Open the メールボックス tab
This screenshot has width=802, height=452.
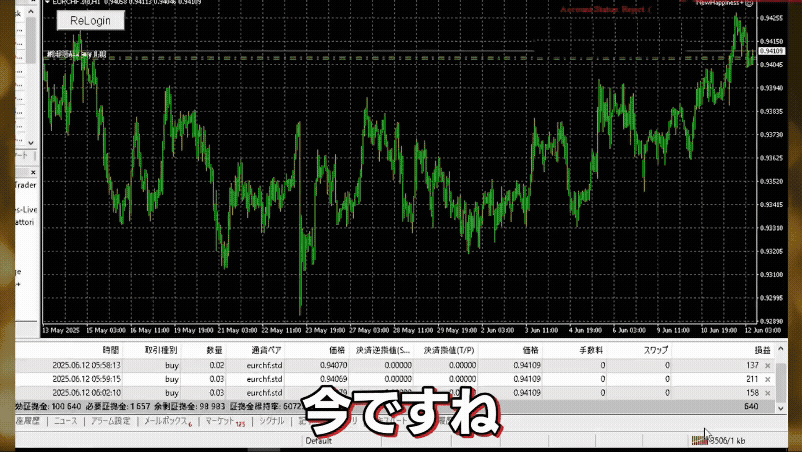point(165,422)
